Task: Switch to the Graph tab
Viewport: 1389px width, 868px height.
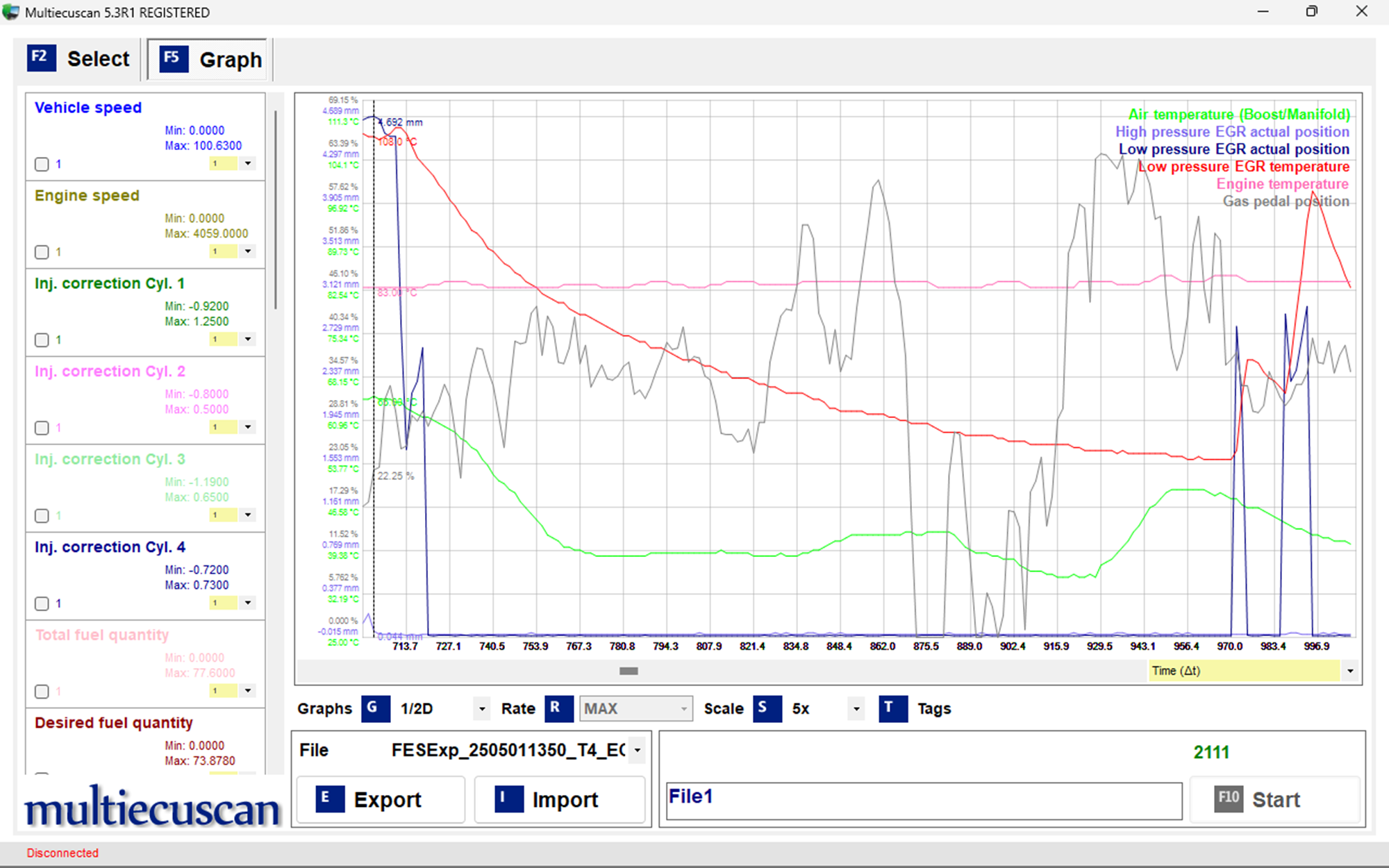Action: (x=207, y=59)
